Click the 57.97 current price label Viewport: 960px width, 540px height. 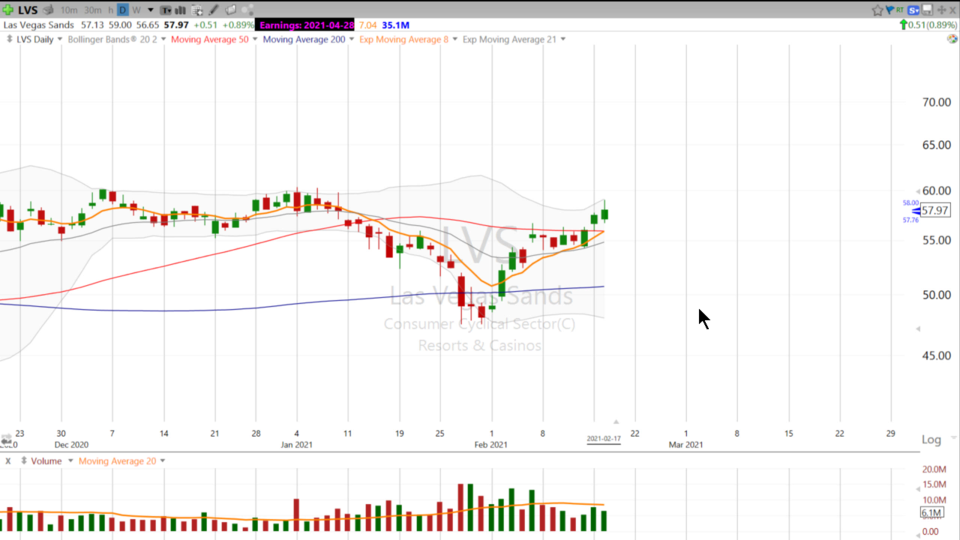click(935, 210)
